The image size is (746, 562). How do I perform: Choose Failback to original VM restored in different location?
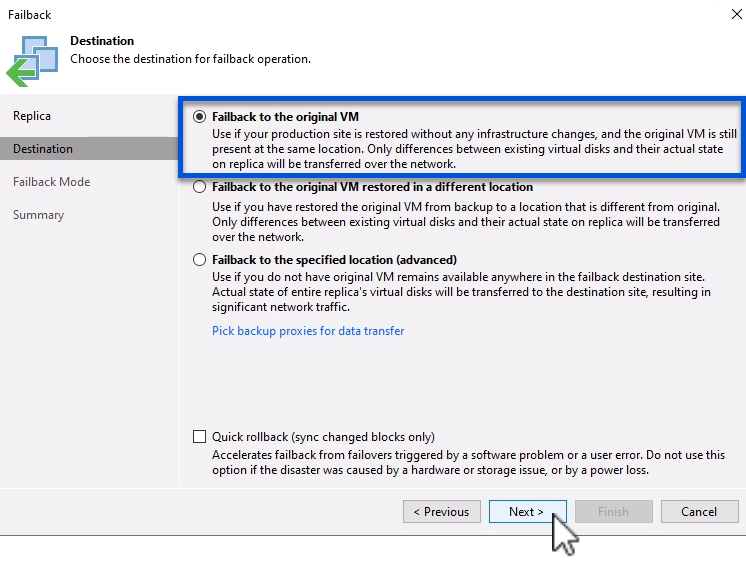[x=200, y=187]
